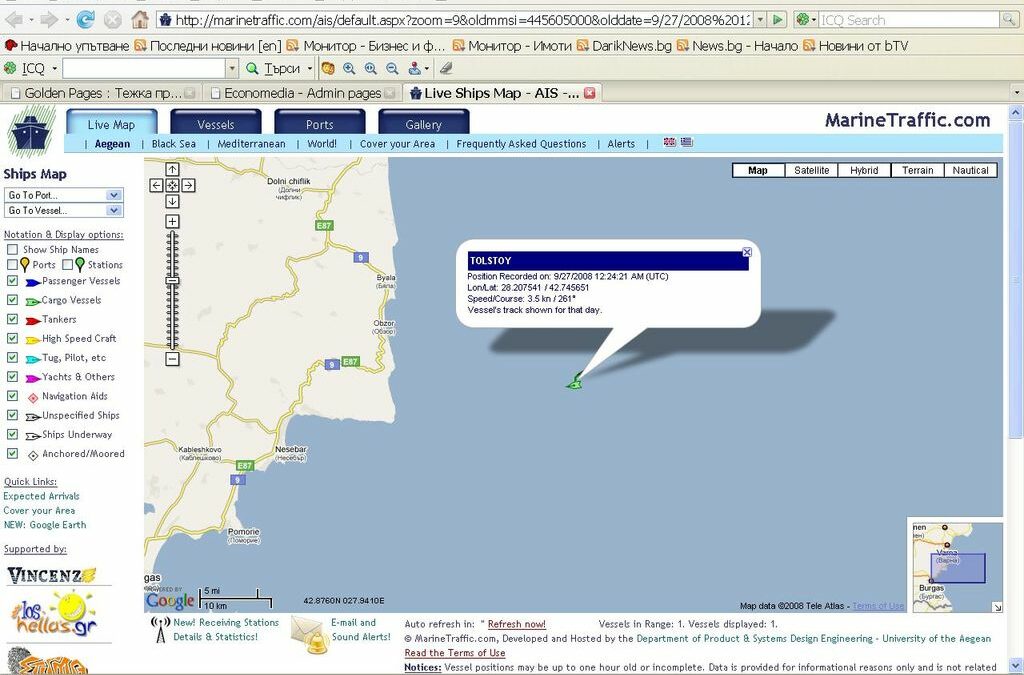Image resolution: width=1024 pixels, height=675 pixels.
Task: Collapse the overview mini-map arrow
Action: click(x=997, y=607)
